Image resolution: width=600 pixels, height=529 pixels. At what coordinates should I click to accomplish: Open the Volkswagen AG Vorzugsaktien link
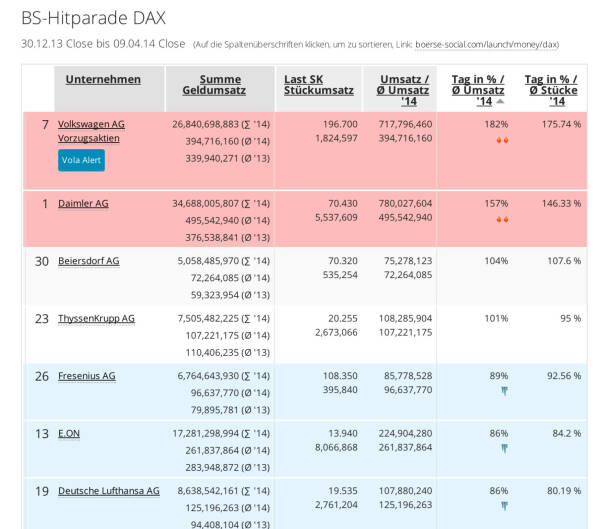click(x=91, y=131)
